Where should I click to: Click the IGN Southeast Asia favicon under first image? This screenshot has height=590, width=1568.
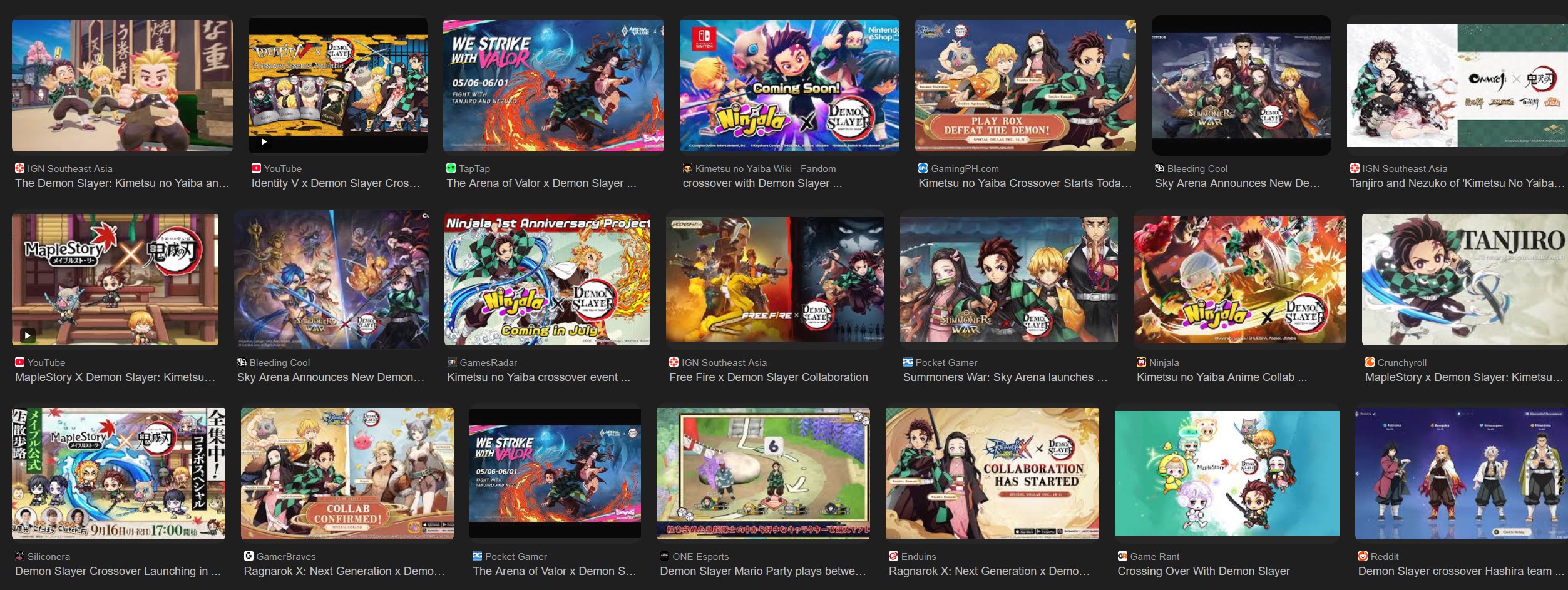coord(19,168)
